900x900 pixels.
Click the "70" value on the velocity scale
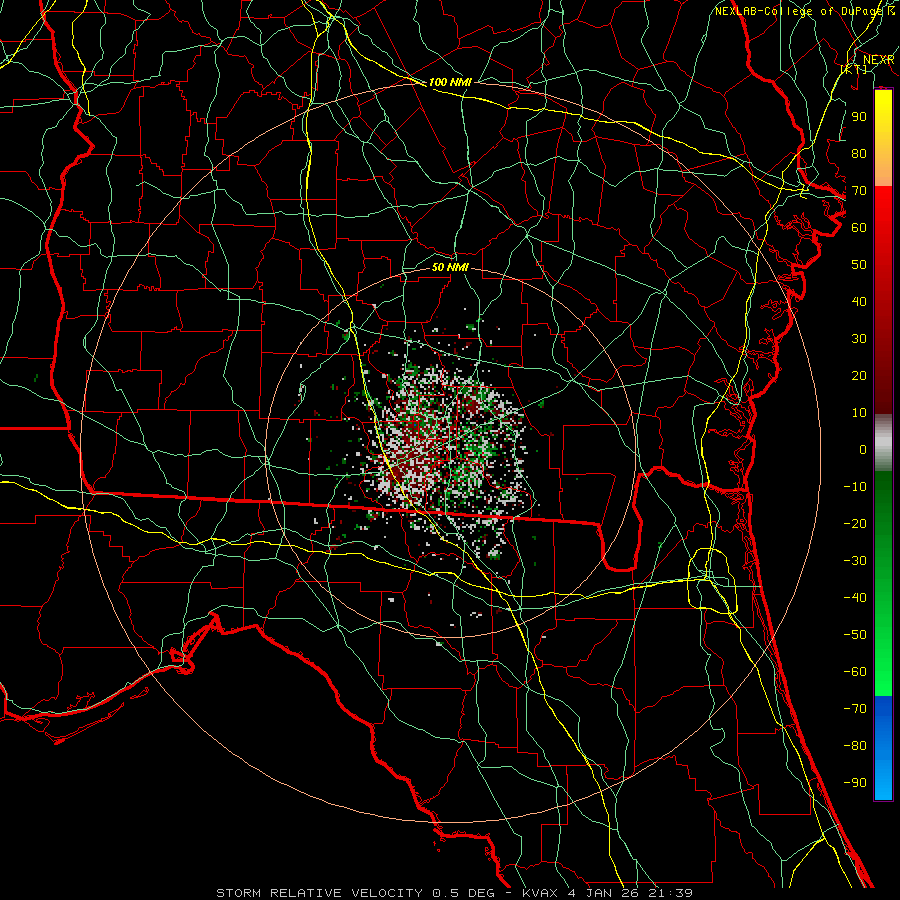click(859, 191)
